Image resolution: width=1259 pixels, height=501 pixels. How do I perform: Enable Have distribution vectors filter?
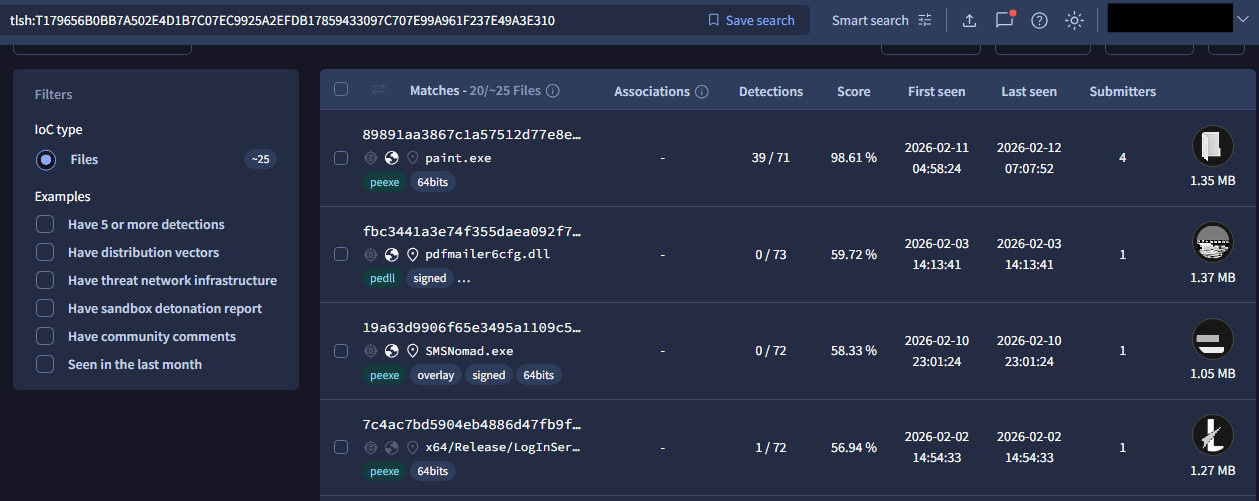[45, 253]
